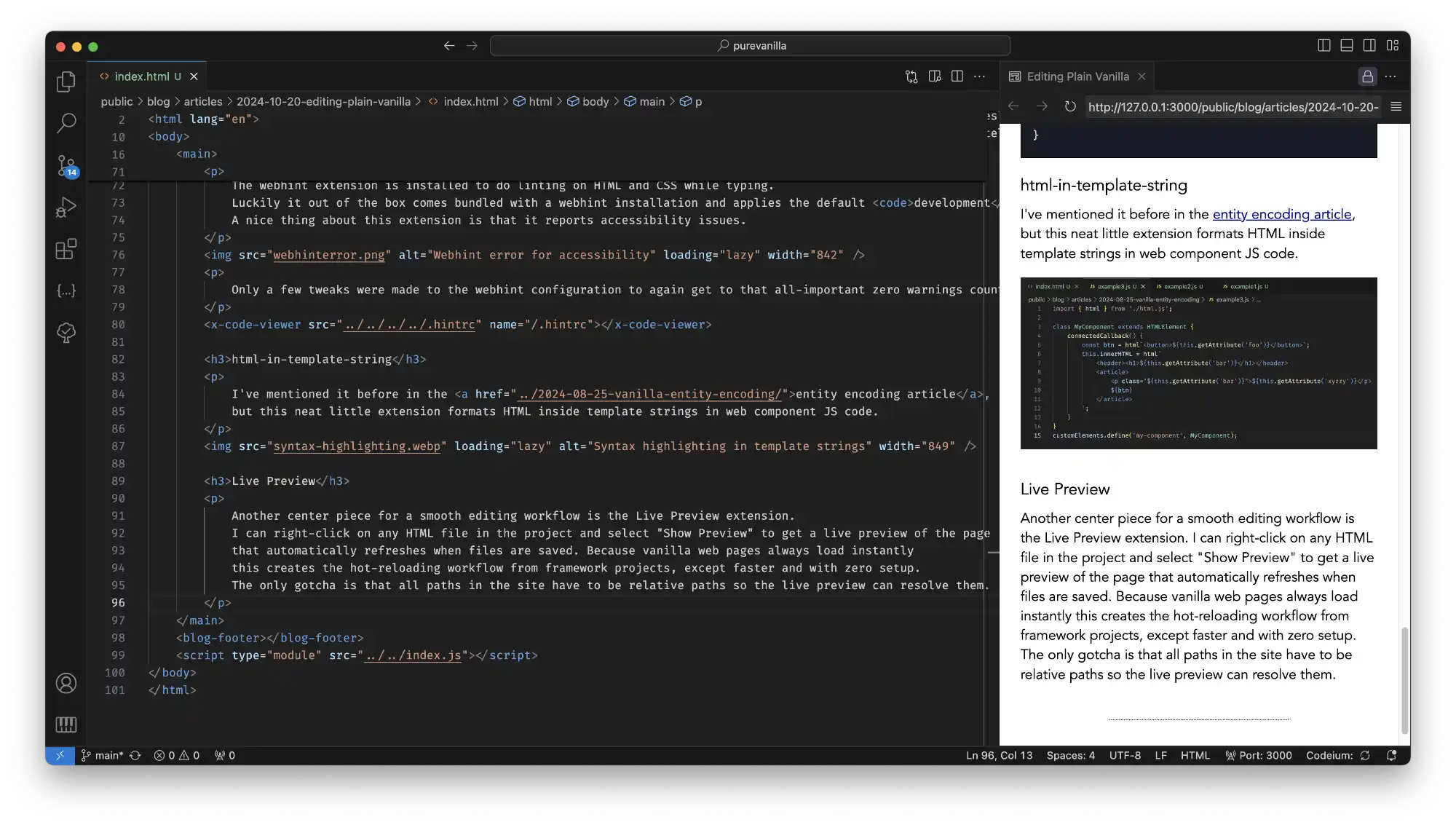Toggle the secondary side bar layout icon
This screenshot has width=1456, height=825.
(x=1369, y=45)
